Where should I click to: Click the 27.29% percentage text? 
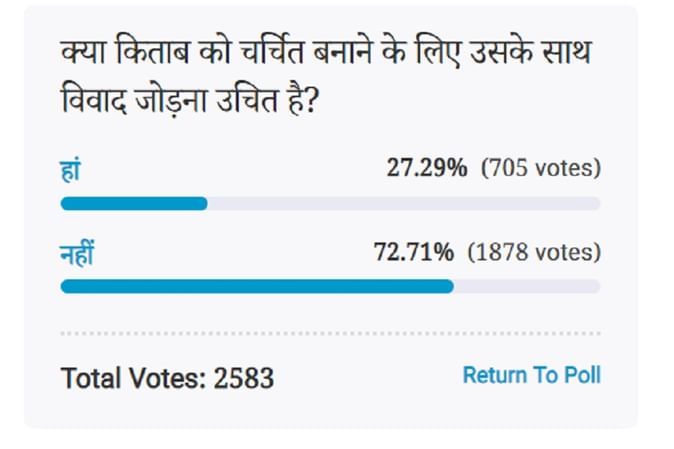pos(426,168)
